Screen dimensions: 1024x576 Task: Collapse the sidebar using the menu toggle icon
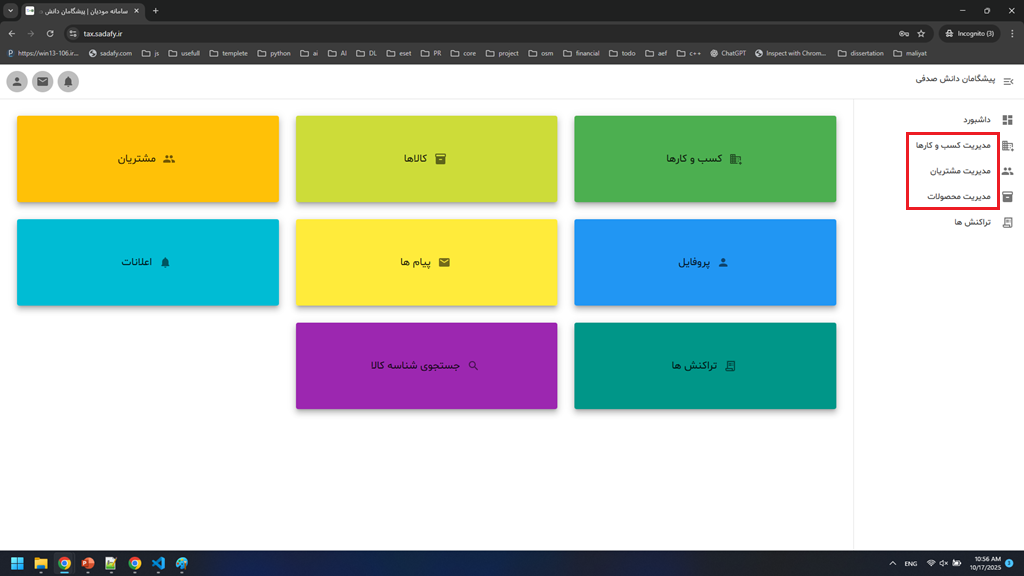(x=1007, y=79)
